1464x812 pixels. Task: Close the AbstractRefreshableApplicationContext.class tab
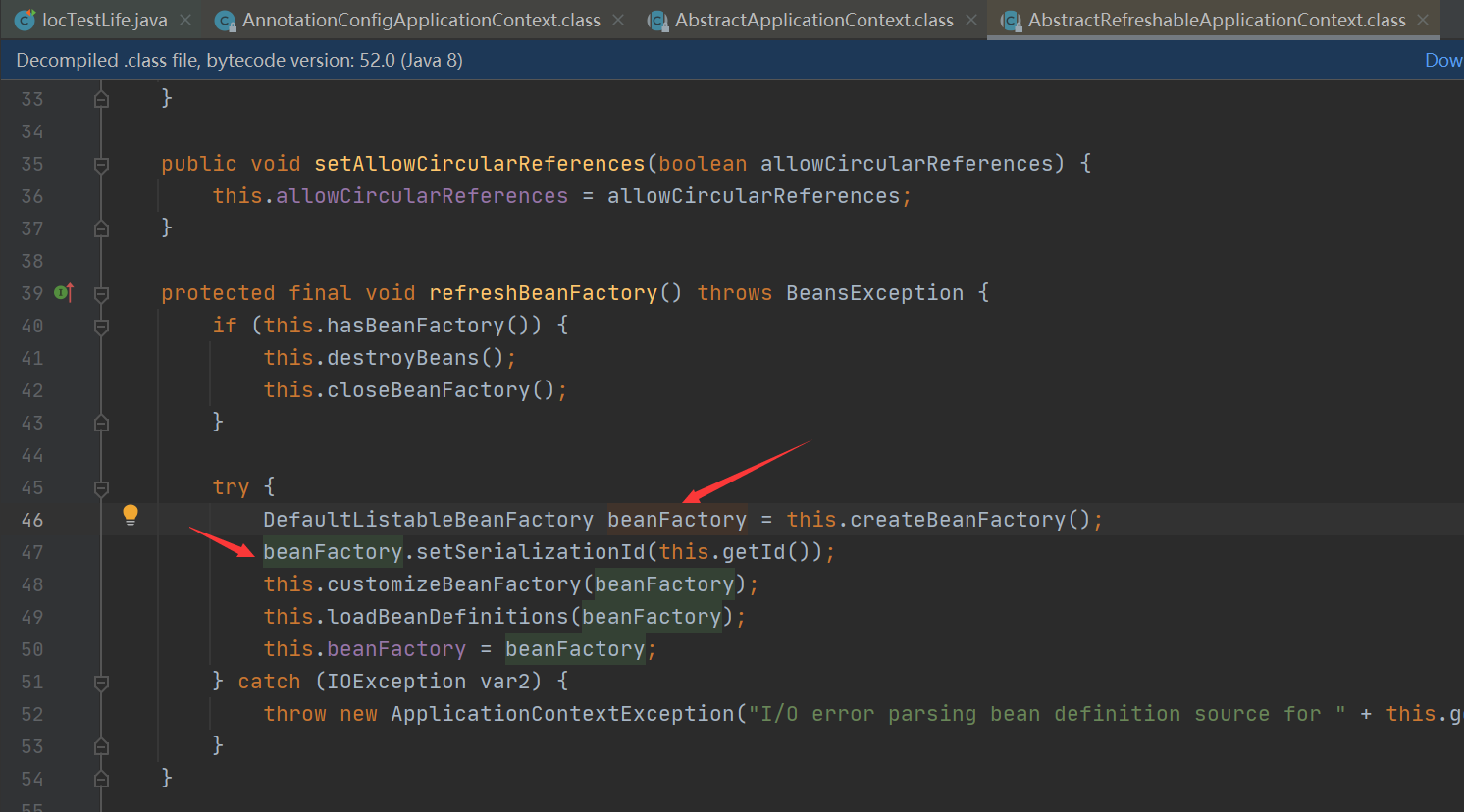tap(1423, 20)
